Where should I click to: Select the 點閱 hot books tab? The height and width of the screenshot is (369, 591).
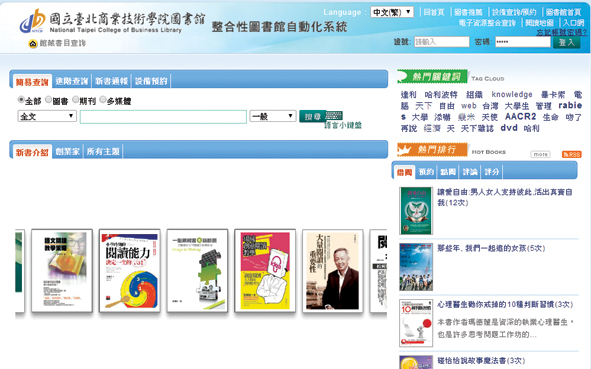[x=448, y=172]
